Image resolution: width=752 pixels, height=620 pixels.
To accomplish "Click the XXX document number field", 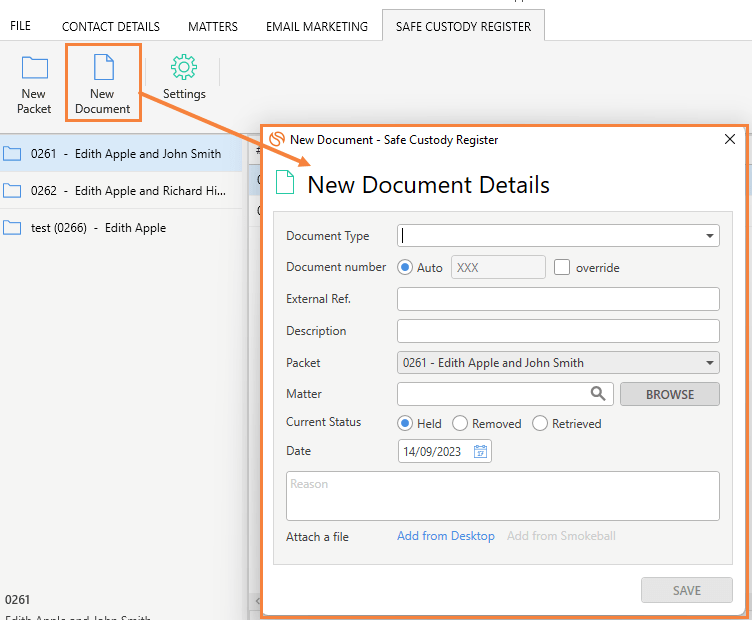I will [x=498, y=268].
